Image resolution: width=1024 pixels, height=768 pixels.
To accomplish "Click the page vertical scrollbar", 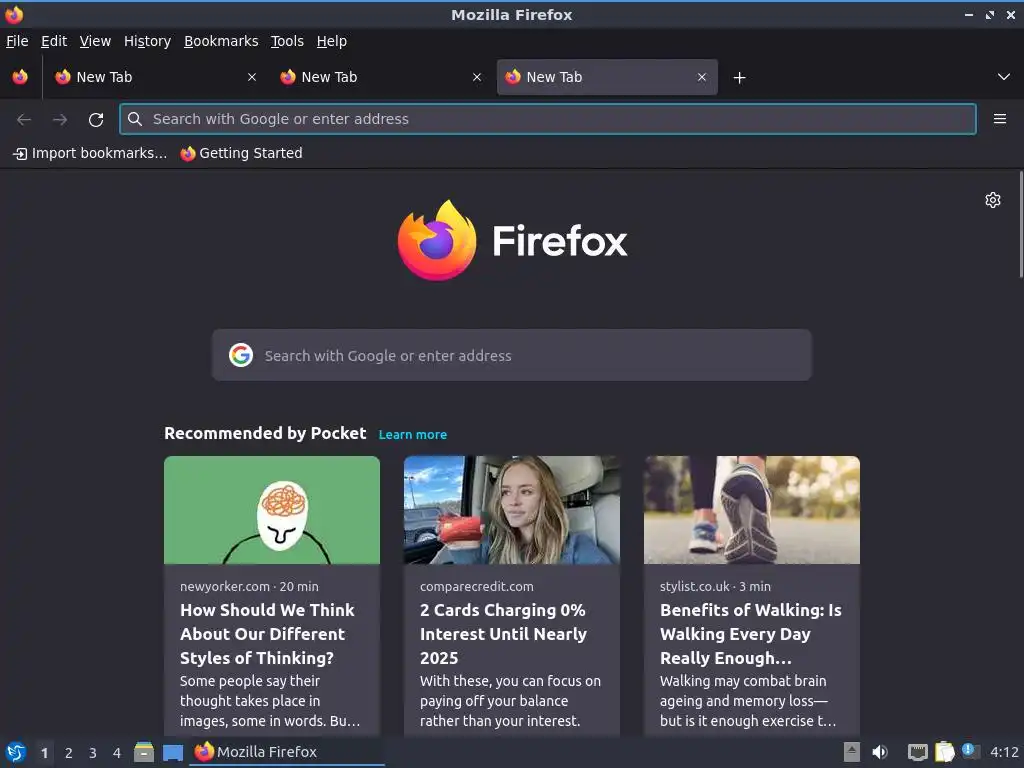I will (1021, 225).
